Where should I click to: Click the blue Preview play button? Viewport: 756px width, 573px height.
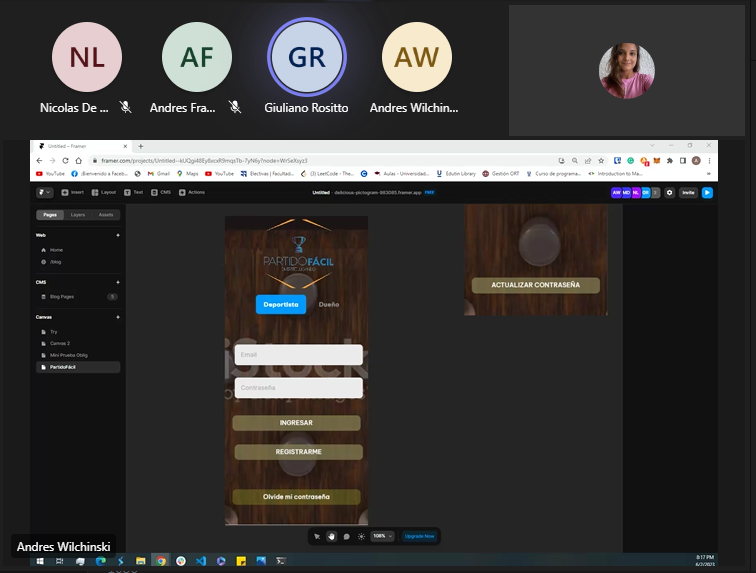click(707, 192)
